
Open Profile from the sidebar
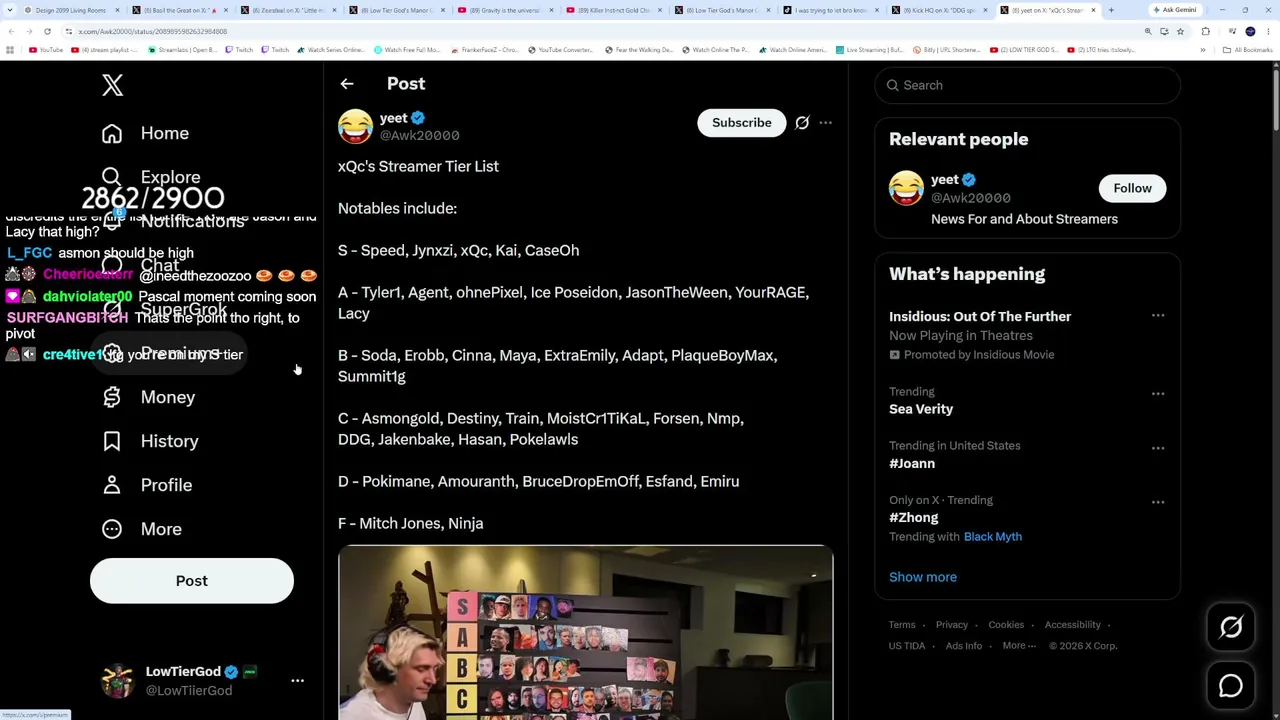pos(146,485)
